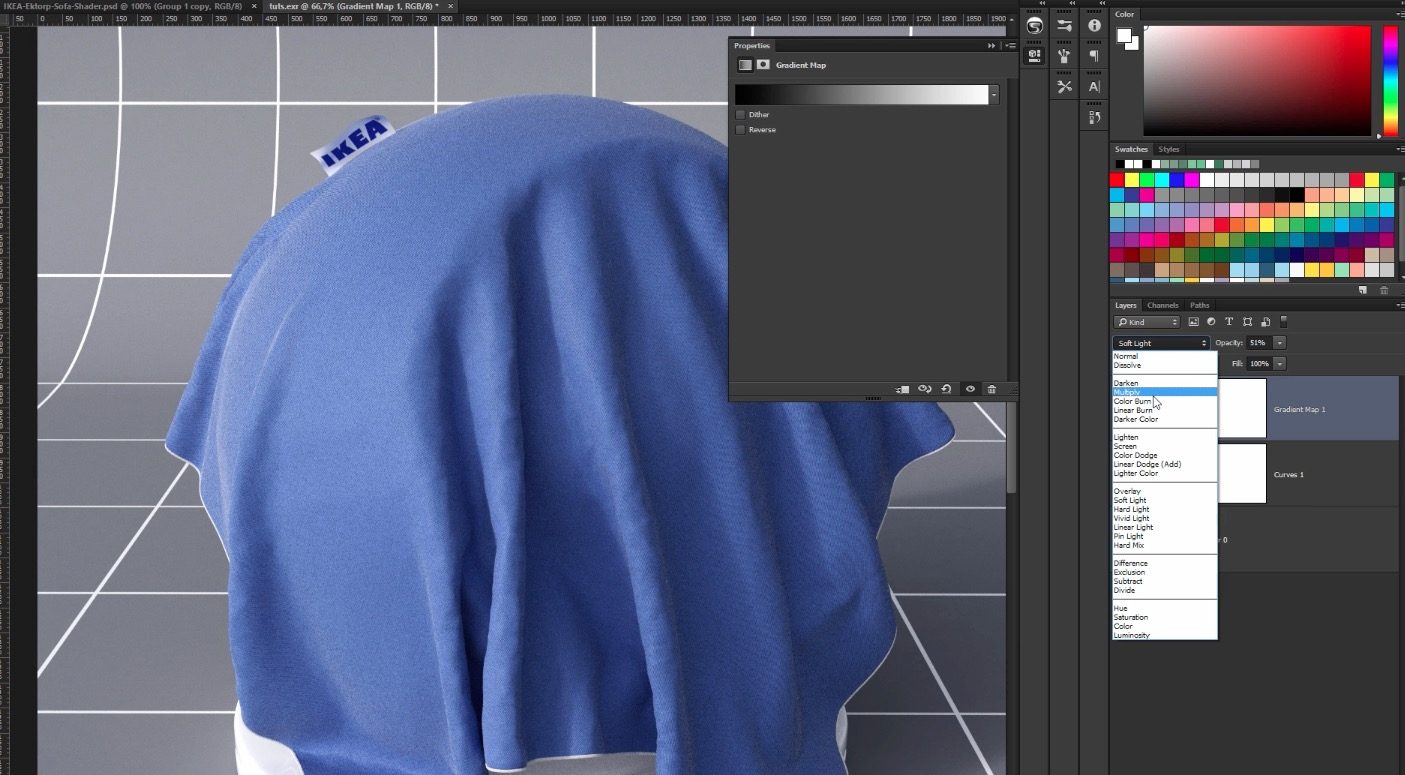Switch to the Styles tab
Image resolution: width=1405 pixels, height=775 pixels.
click(x=1169, y=149)
